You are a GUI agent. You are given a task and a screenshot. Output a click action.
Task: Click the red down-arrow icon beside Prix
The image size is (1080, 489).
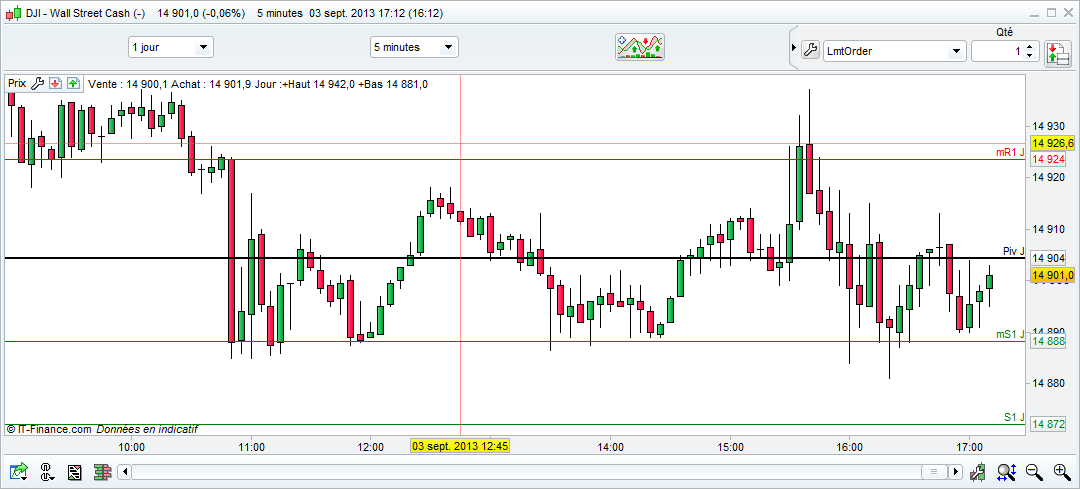[x=56, y=83]
